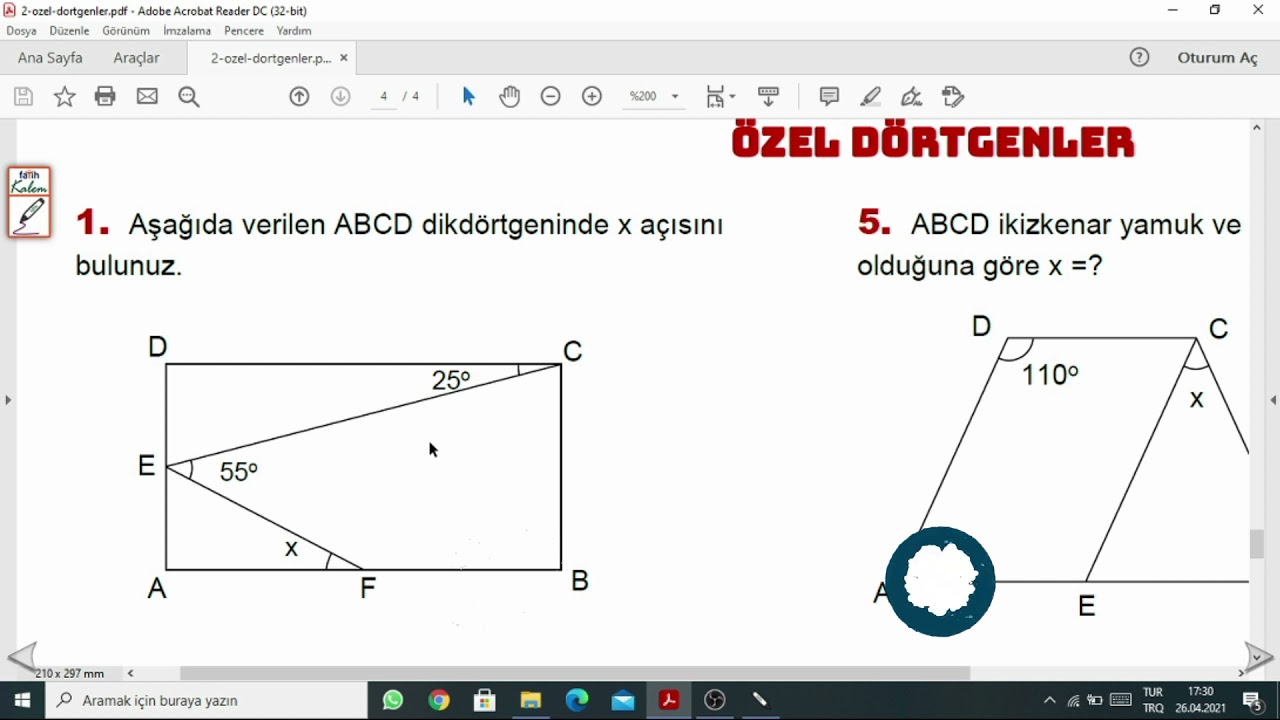Click the taskbar battery status icon
This screenshot has width=1280, height=720.
[x=1095, y=701]
